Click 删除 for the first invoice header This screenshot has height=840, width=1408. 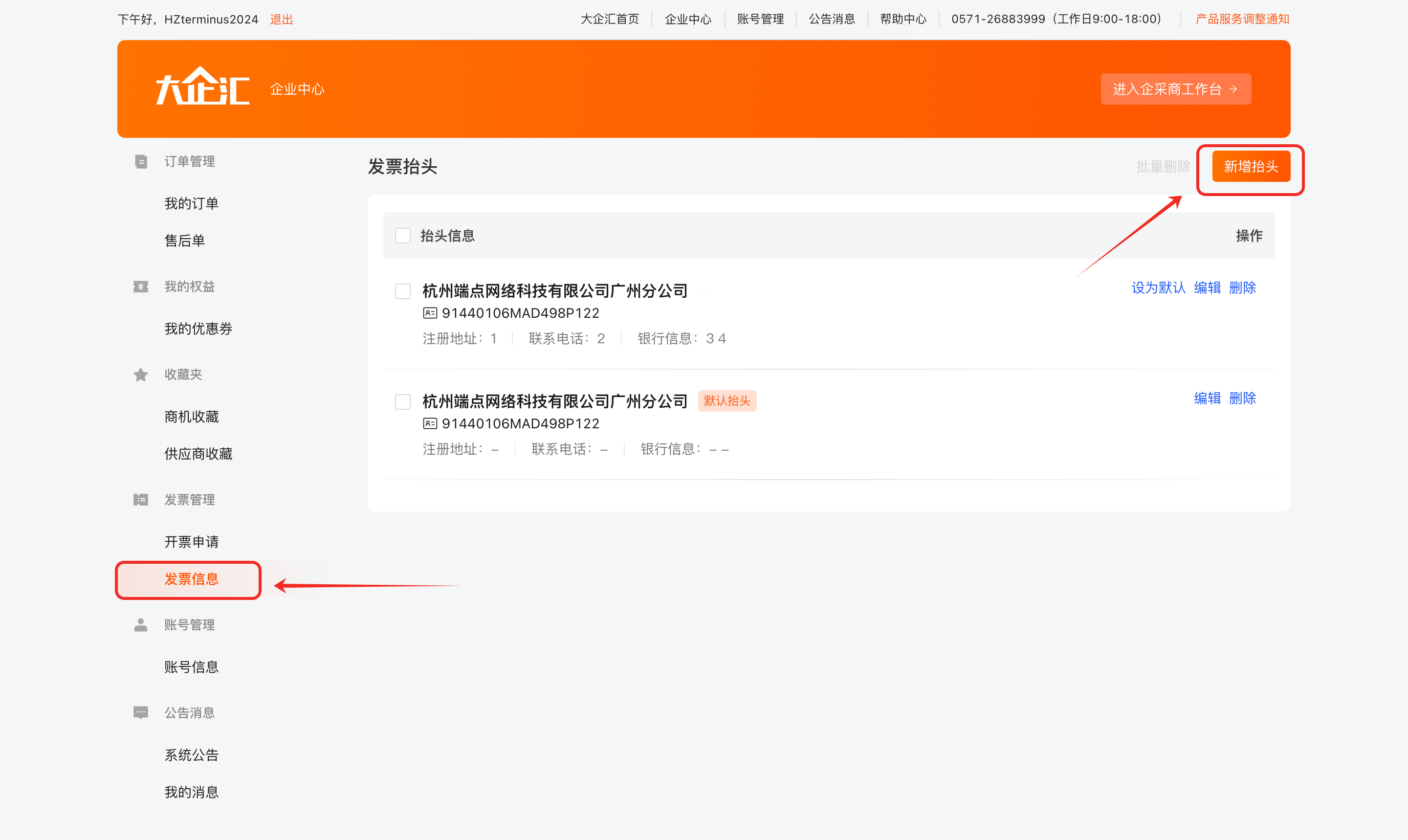1242,288
